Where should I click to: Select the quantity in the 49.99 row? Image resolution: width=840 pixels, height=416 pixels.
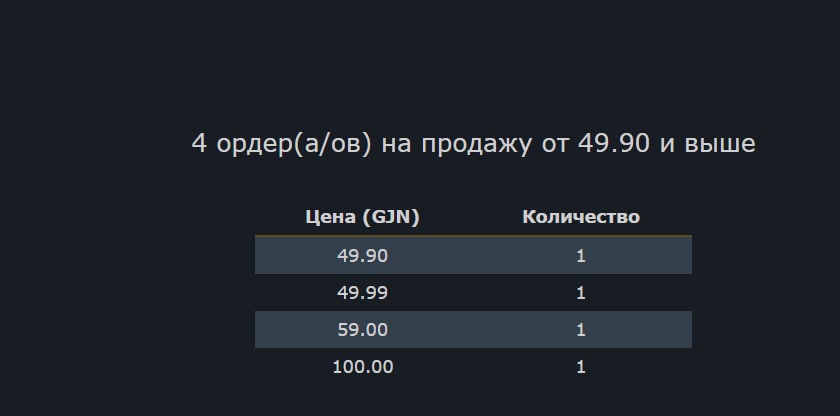(x=581, y=293)
